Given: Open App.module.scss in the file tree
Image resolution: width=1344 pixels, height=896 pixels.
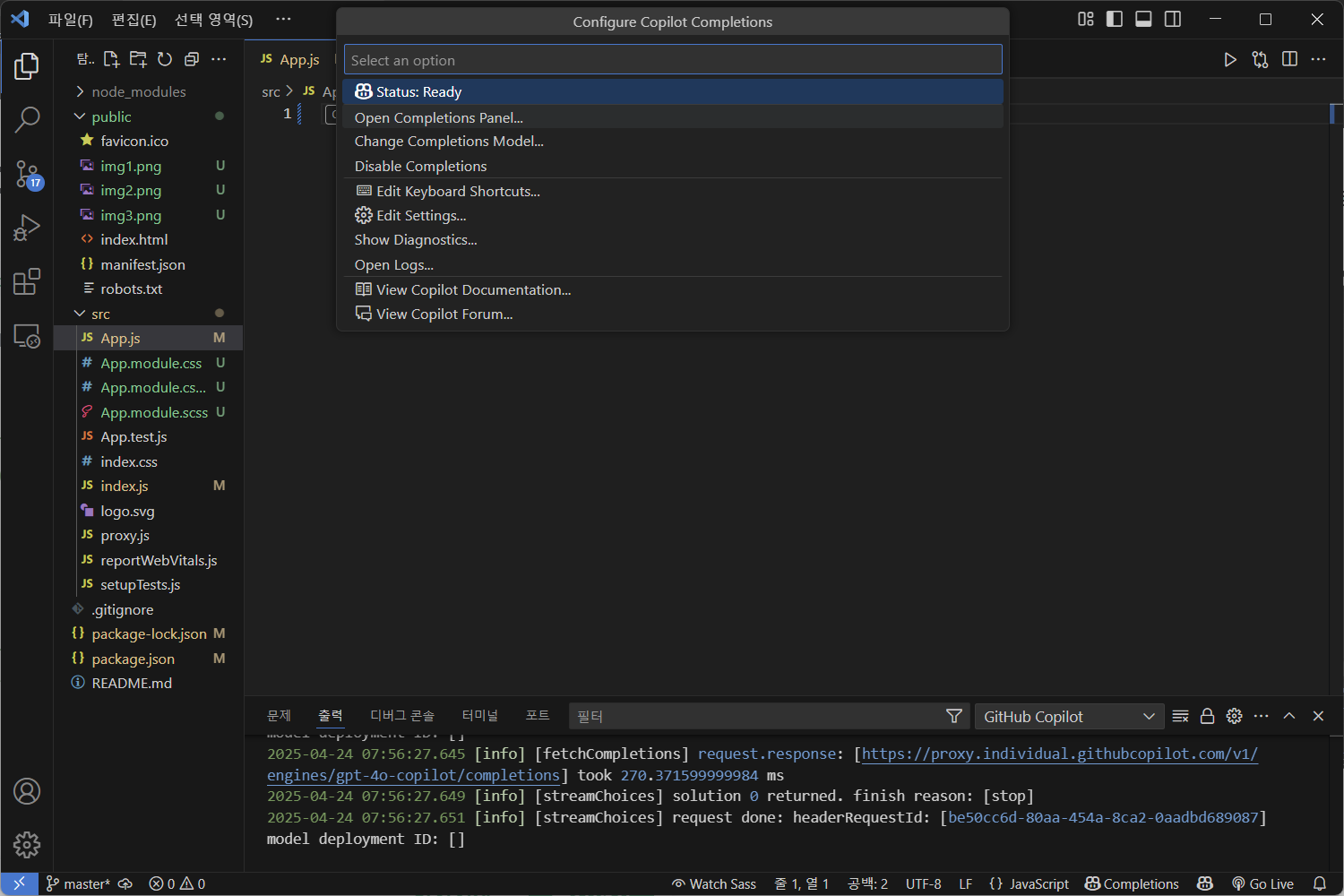Looking at the screenshot, I should pyautogui.click(x=154, y=412).
